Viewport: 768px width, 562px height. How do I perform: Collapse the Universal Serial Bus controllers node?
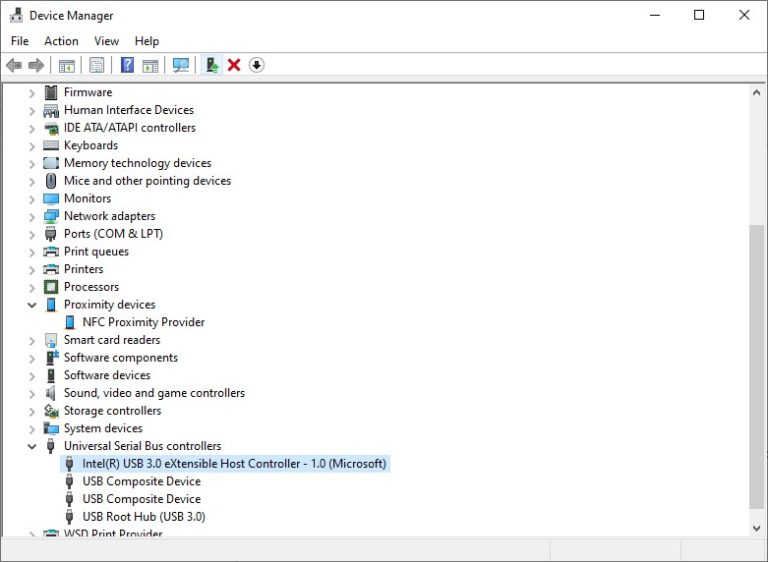32,446
